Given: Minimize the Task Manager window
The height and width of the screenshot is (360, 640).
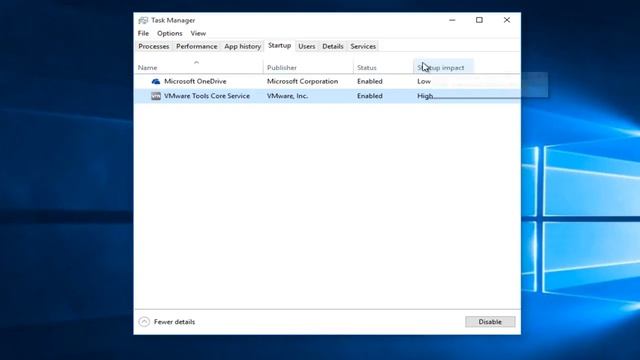Looking at the screenshot, I should point(452,20).
